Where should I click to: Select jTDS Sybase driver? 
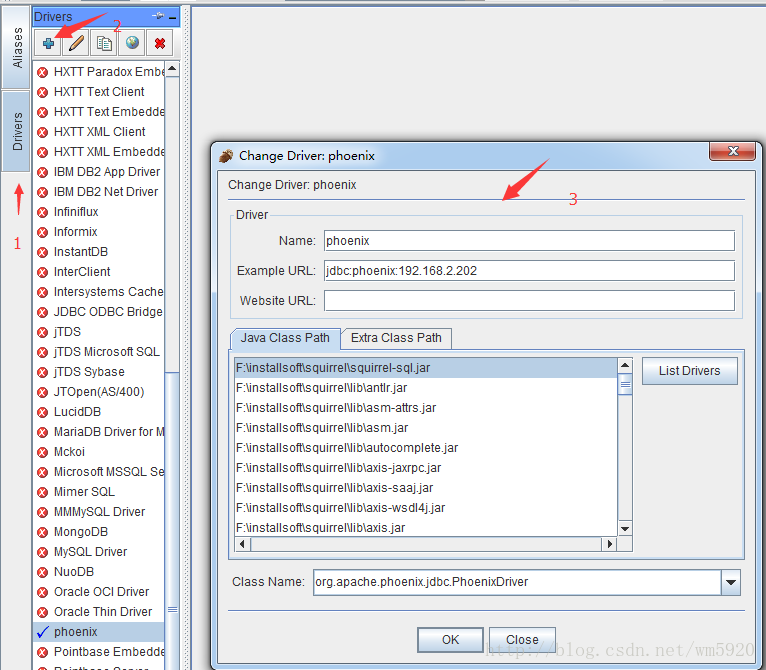click(99, 372)
